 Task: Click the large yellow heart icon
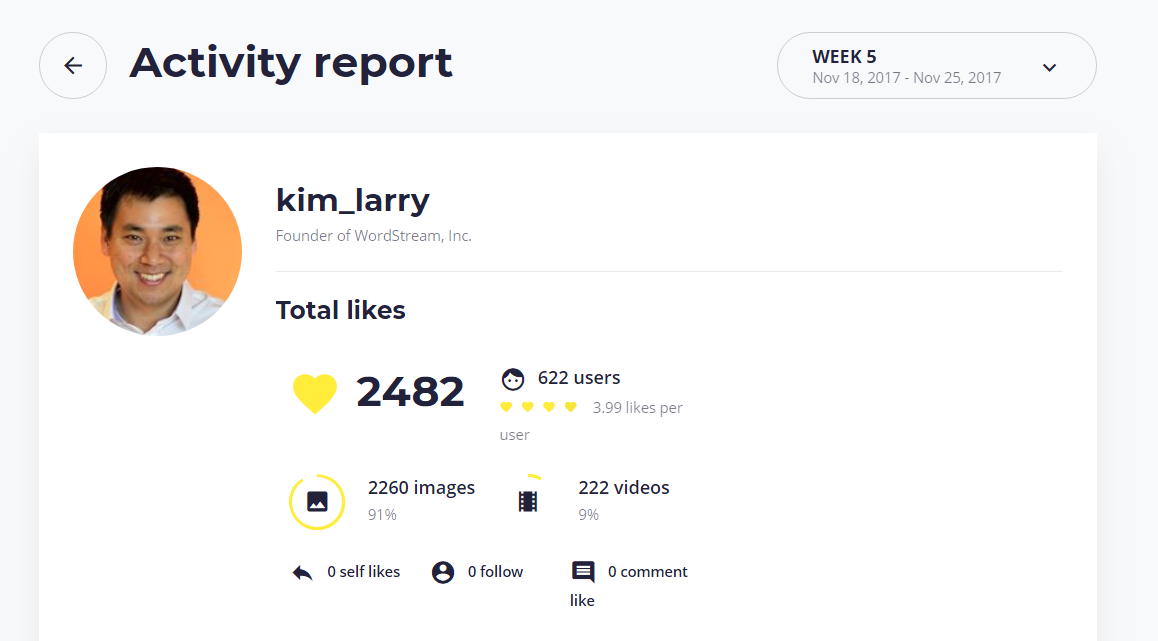(315, 393)
